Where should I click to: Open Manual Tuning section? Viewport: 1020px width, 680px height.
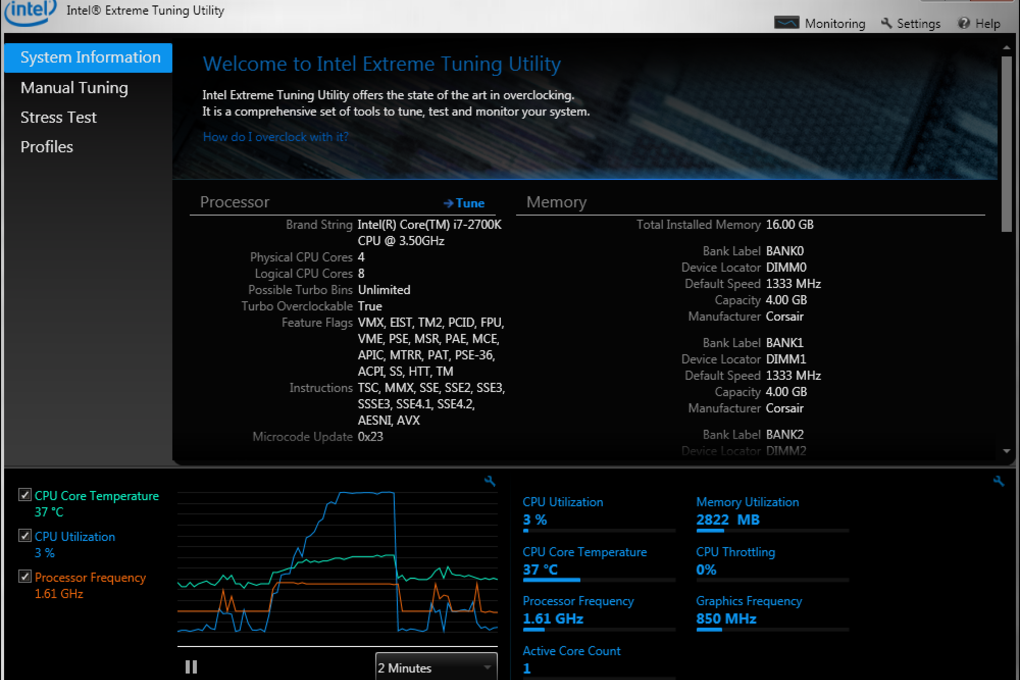[74, 88]
